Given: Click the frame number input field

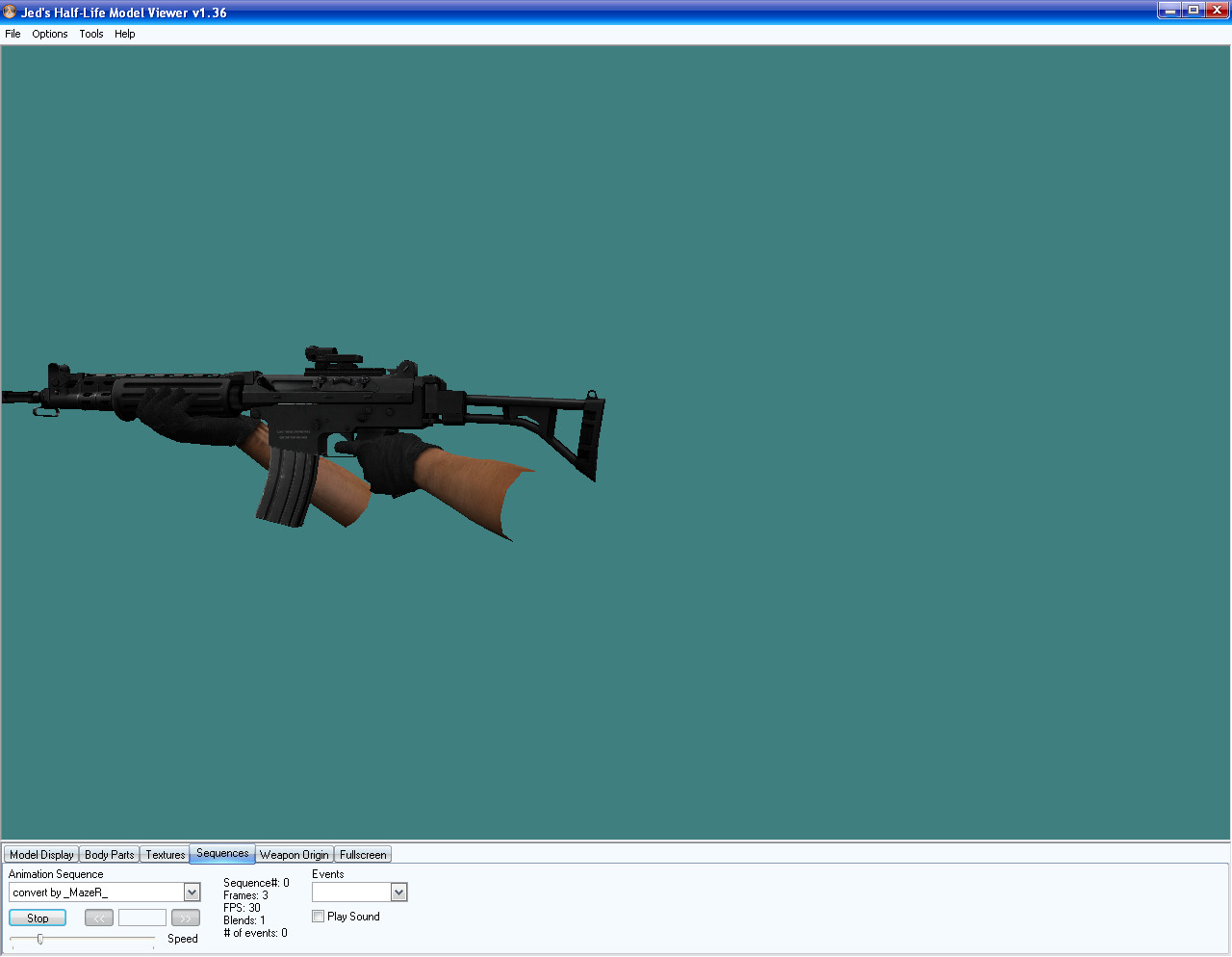Looking at the screenshot, I should 142,918.
